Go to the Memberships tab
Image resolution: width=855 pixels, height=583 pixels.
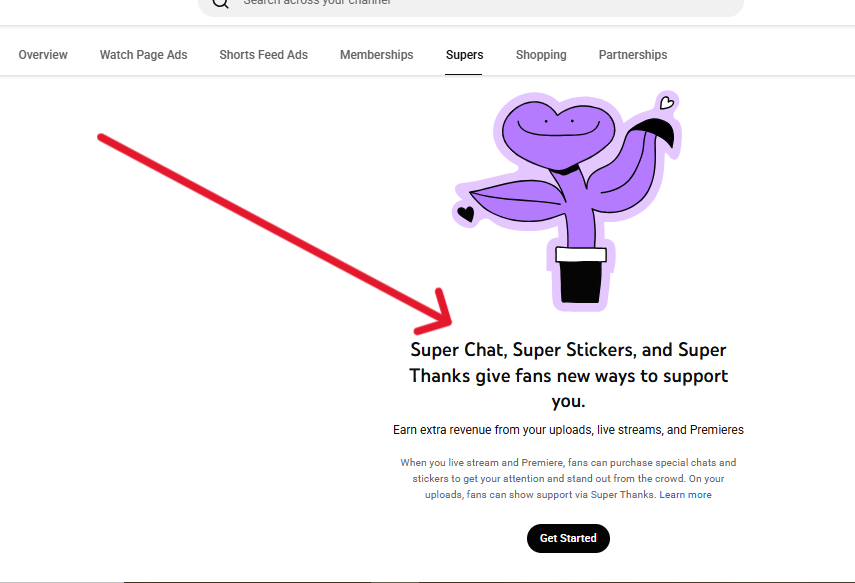[x=377, y=55]
